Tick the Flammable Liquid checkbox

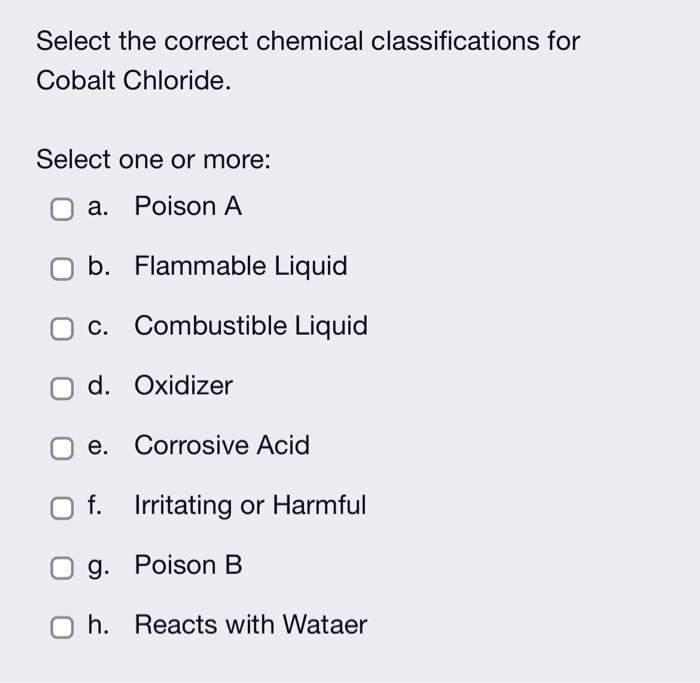click(62, 269)
